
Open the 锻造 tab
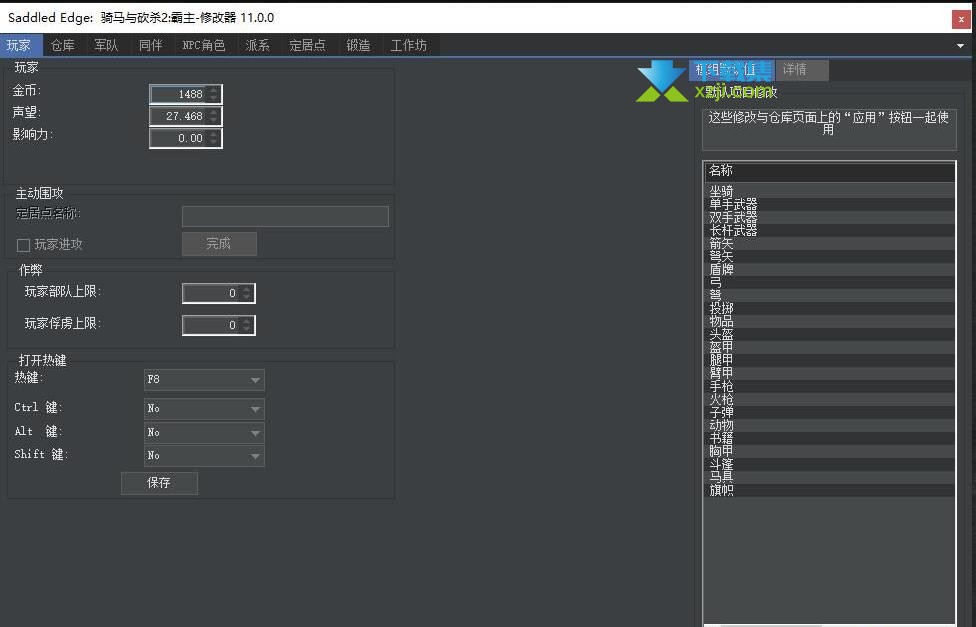pyautogui.click(x=358, y=45)
